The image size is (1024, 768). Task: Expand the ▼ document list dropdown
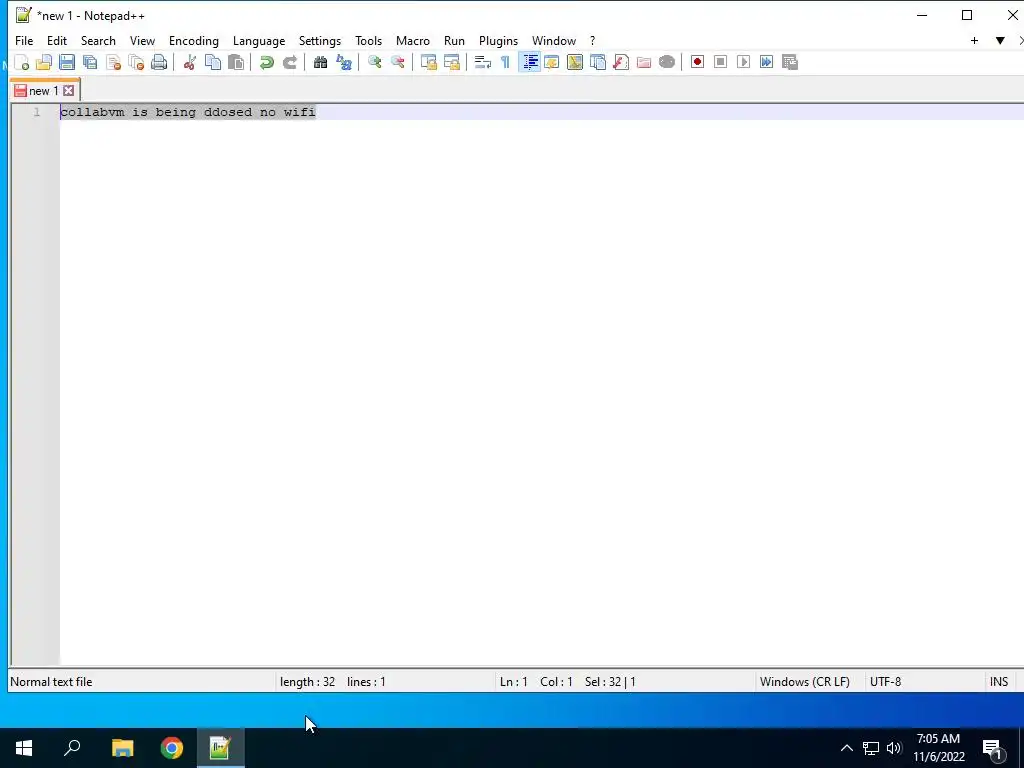coord(1000,40)
